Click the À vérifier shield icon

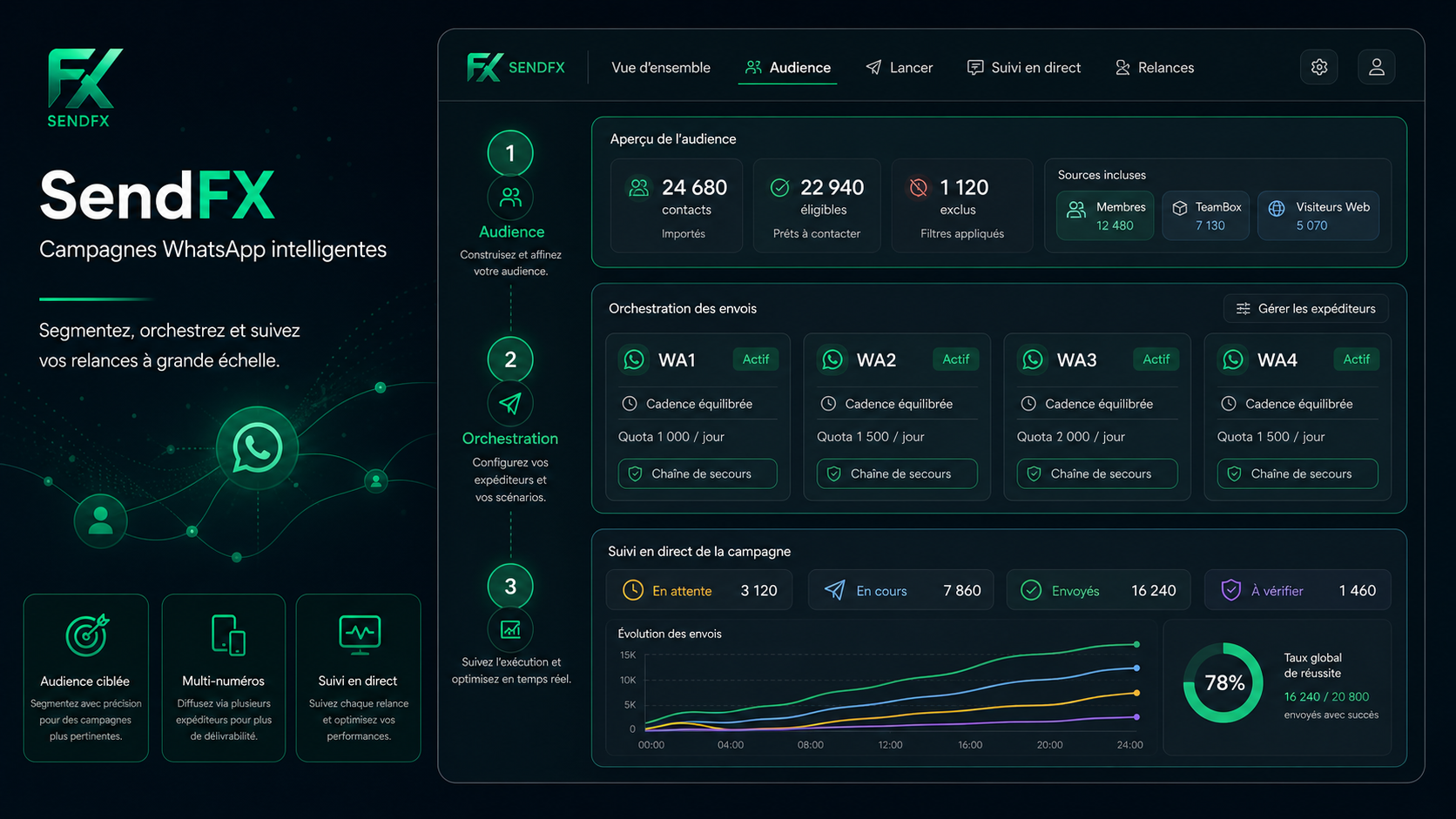[x=1230, y=590]
